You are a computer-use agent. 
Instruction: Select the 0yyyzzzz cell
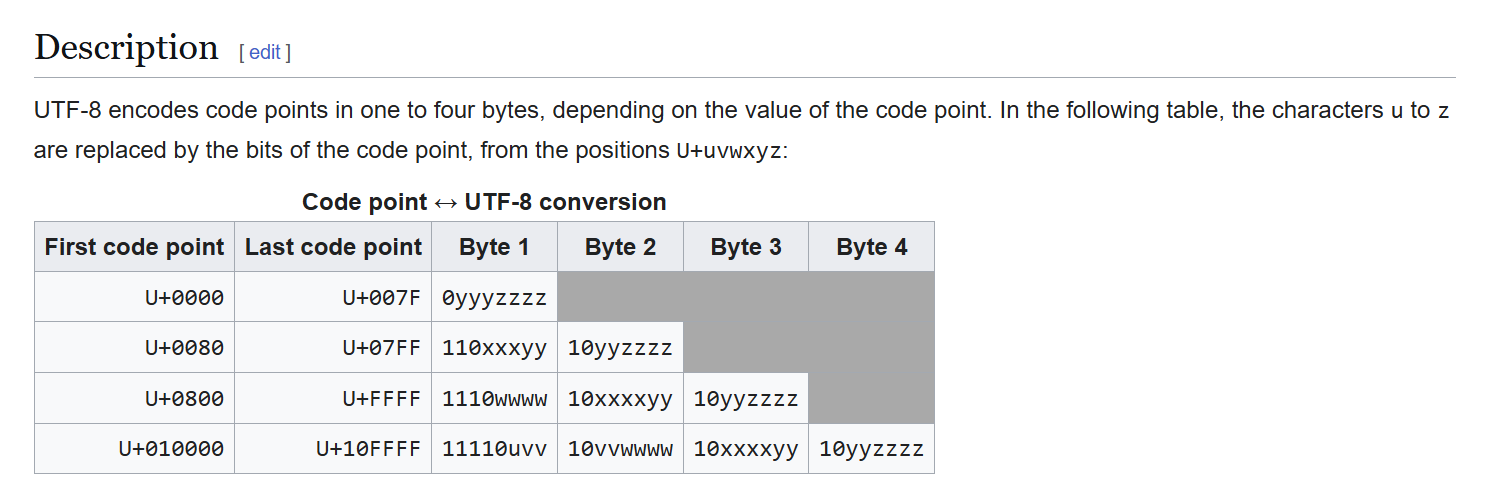494,297
